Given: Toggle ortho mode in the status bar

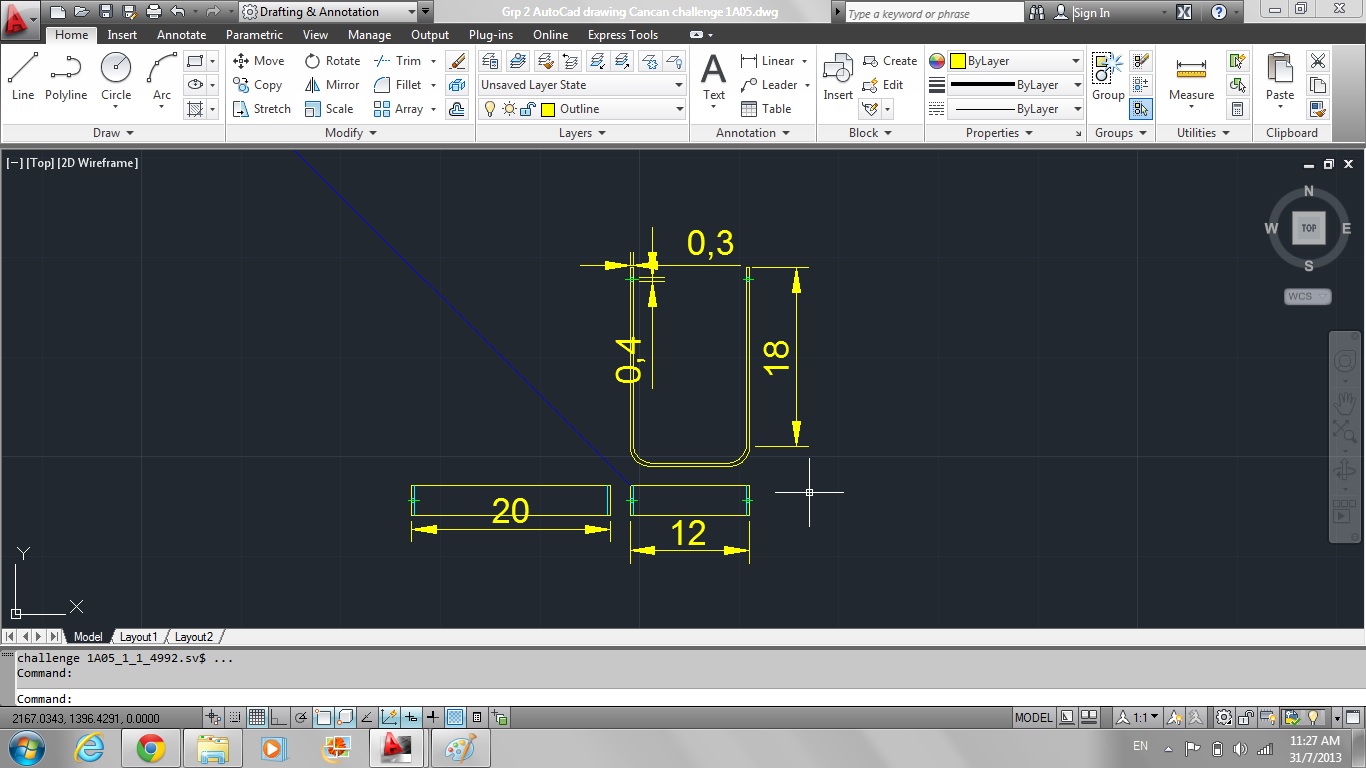Looking at the screenshot, I should click(277, 717).
